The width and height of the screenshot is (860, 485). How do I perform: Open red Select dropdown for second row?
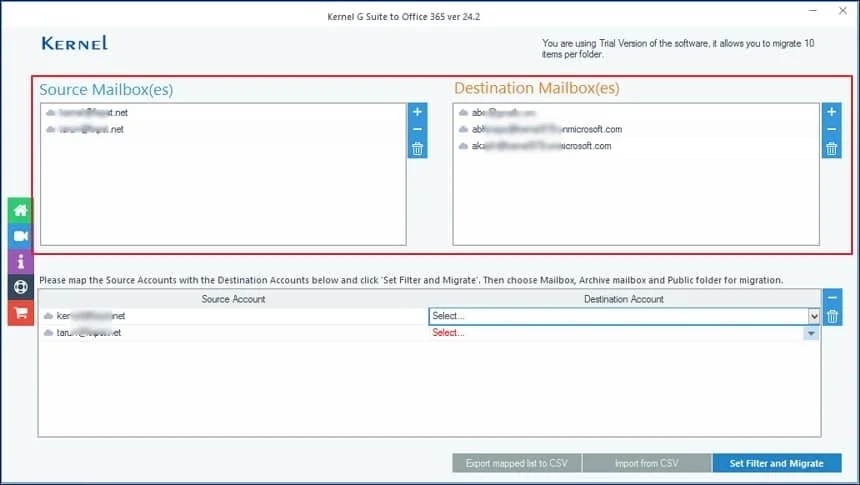(x=811, y=333)
